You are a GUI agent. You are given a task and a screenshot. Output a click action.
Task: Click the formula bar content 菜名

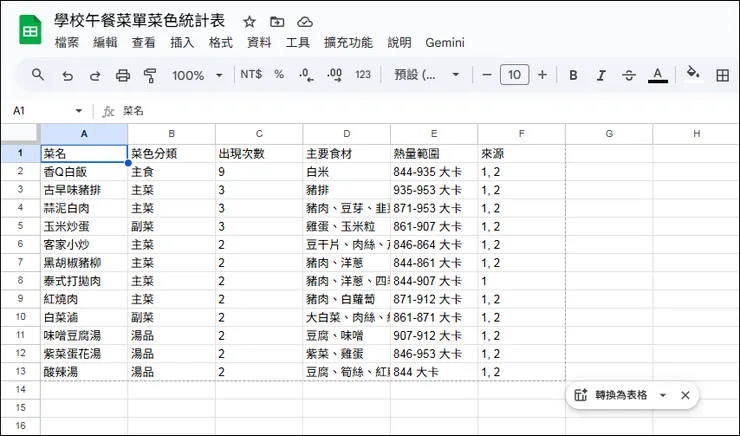(x=134, y=111)
